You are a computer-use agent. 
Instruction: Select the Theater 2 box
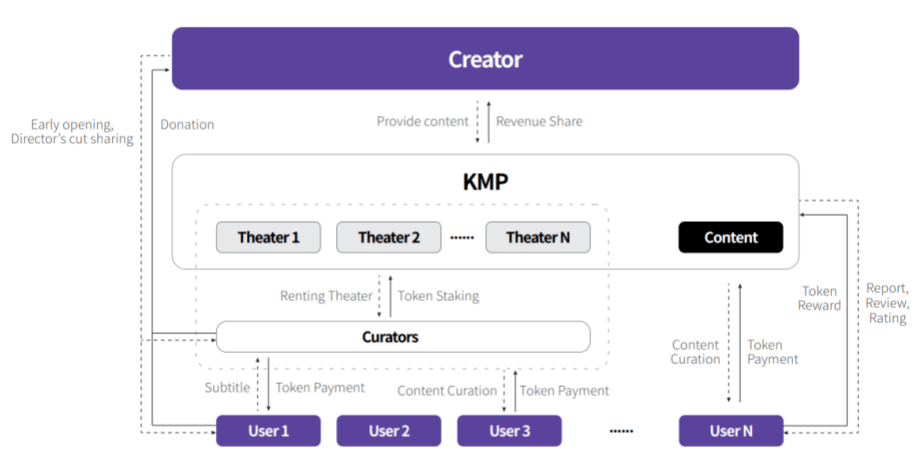(x=388, y=237)
